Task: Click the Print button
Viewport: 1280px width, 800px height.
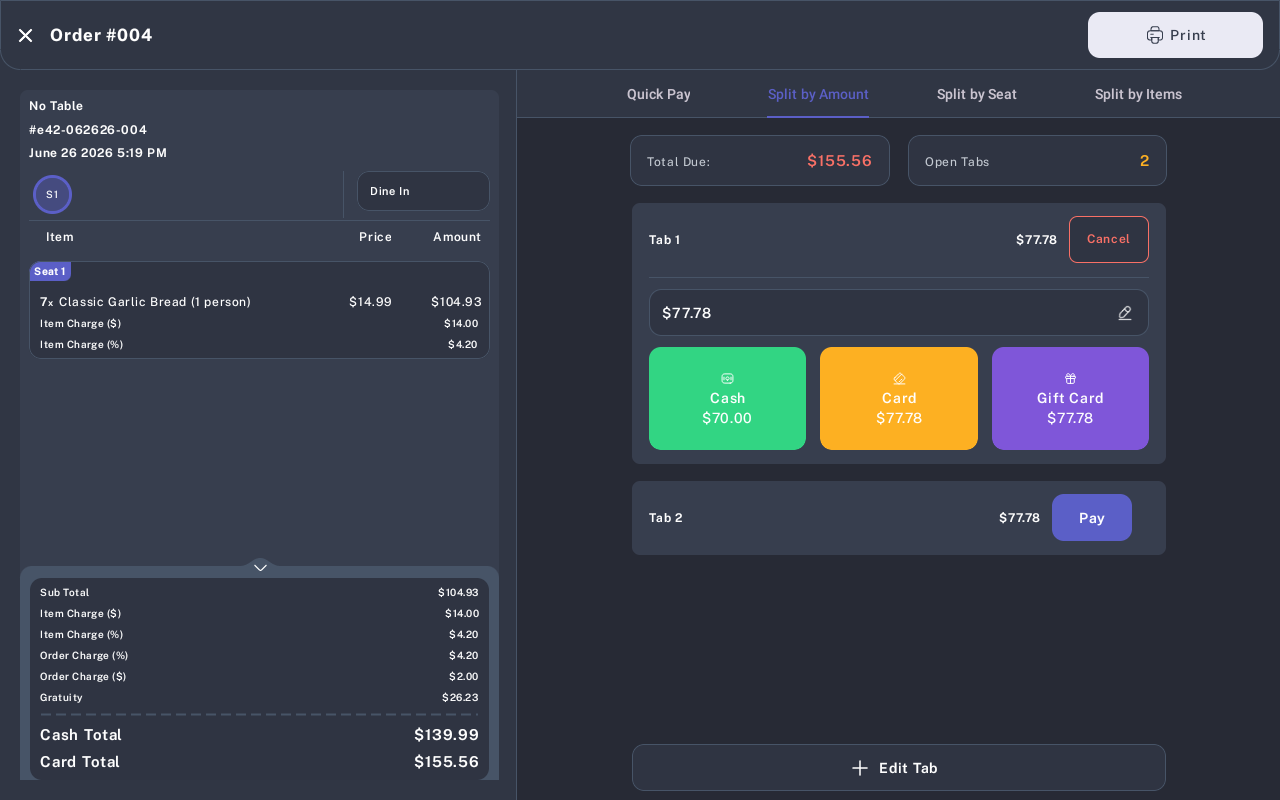Action: coord(1175,35)
